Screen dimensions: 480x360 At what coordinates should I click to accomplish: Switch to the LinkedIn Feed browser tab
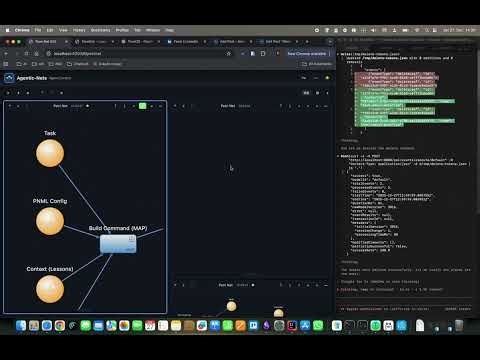[x=186, y=42]
